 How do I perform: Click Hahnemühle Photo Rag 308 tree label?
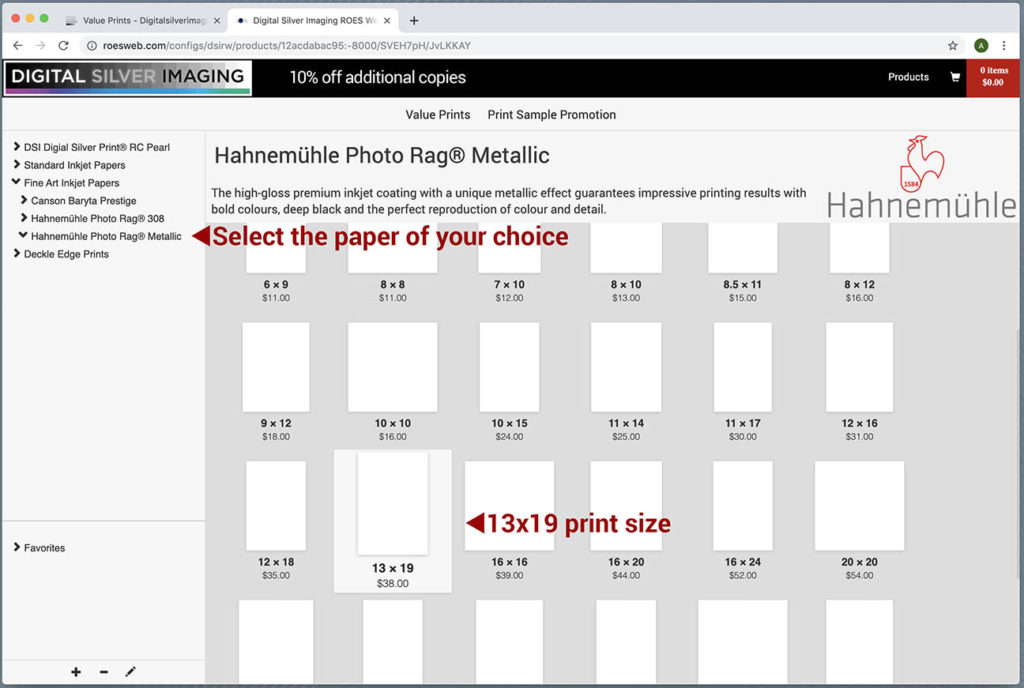point(97,218)
